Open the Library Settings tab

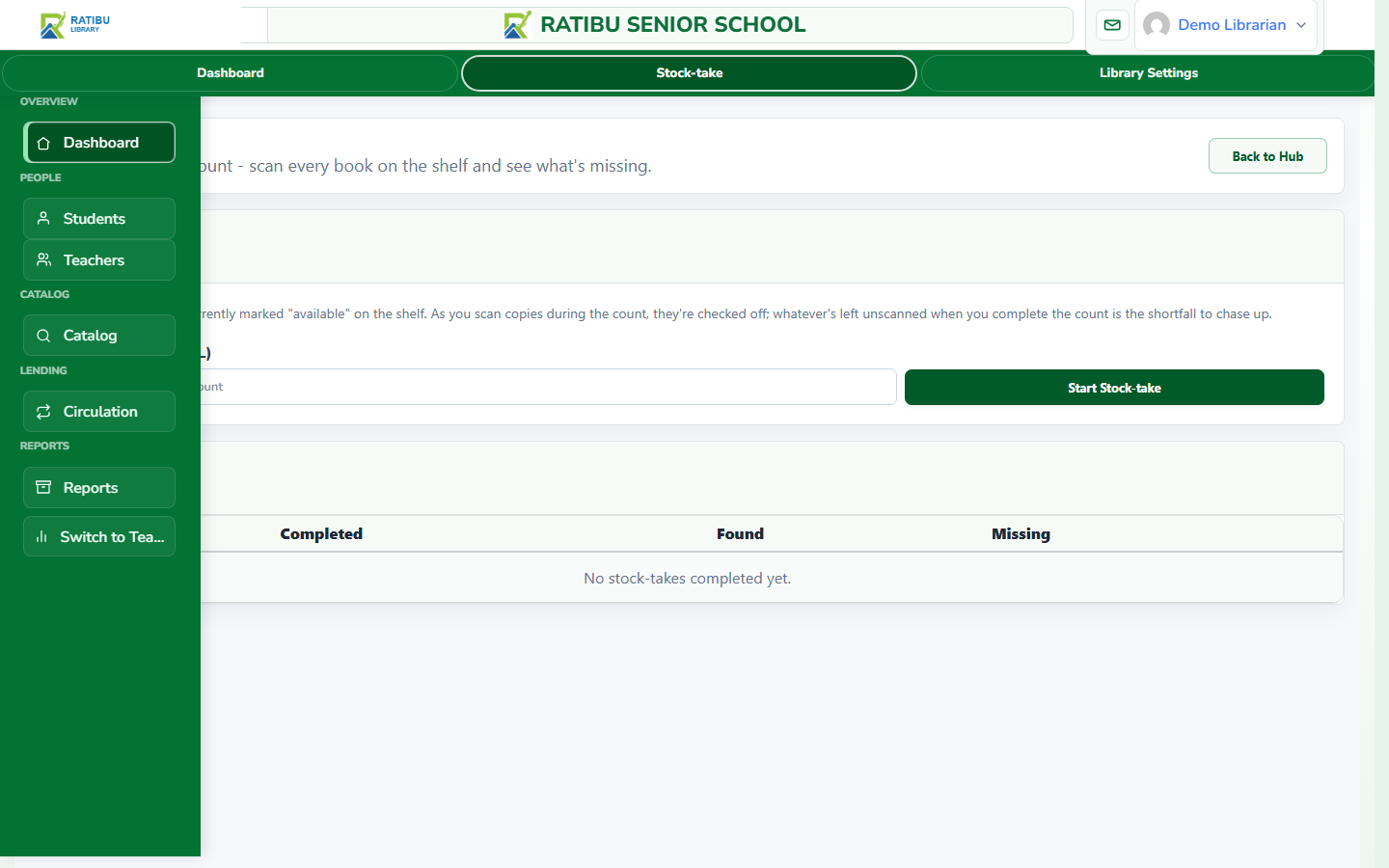[1148, 73]
